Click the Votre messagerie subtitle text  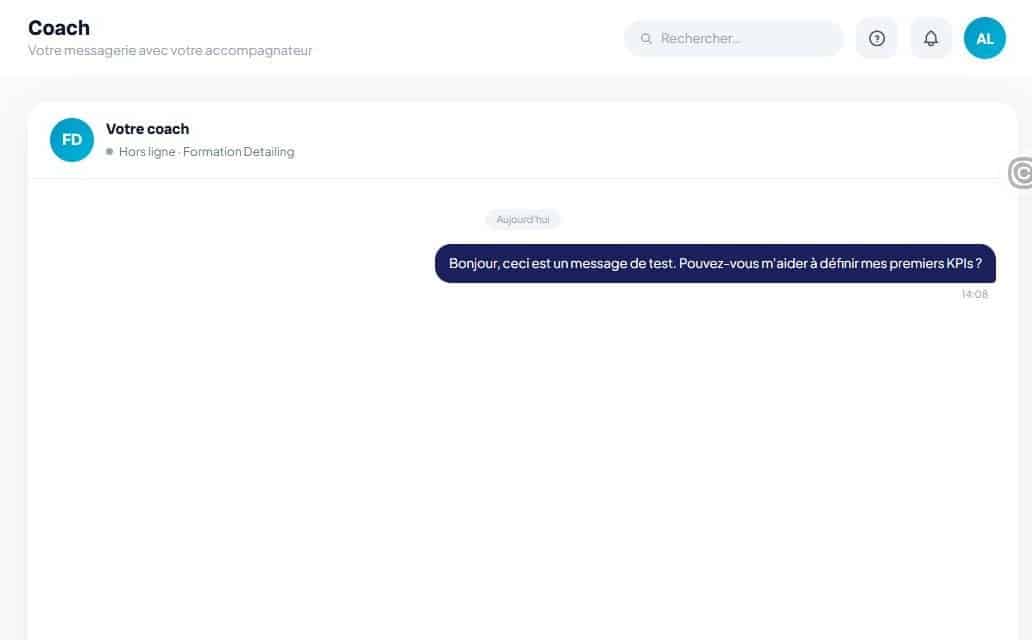coord(170,51)
